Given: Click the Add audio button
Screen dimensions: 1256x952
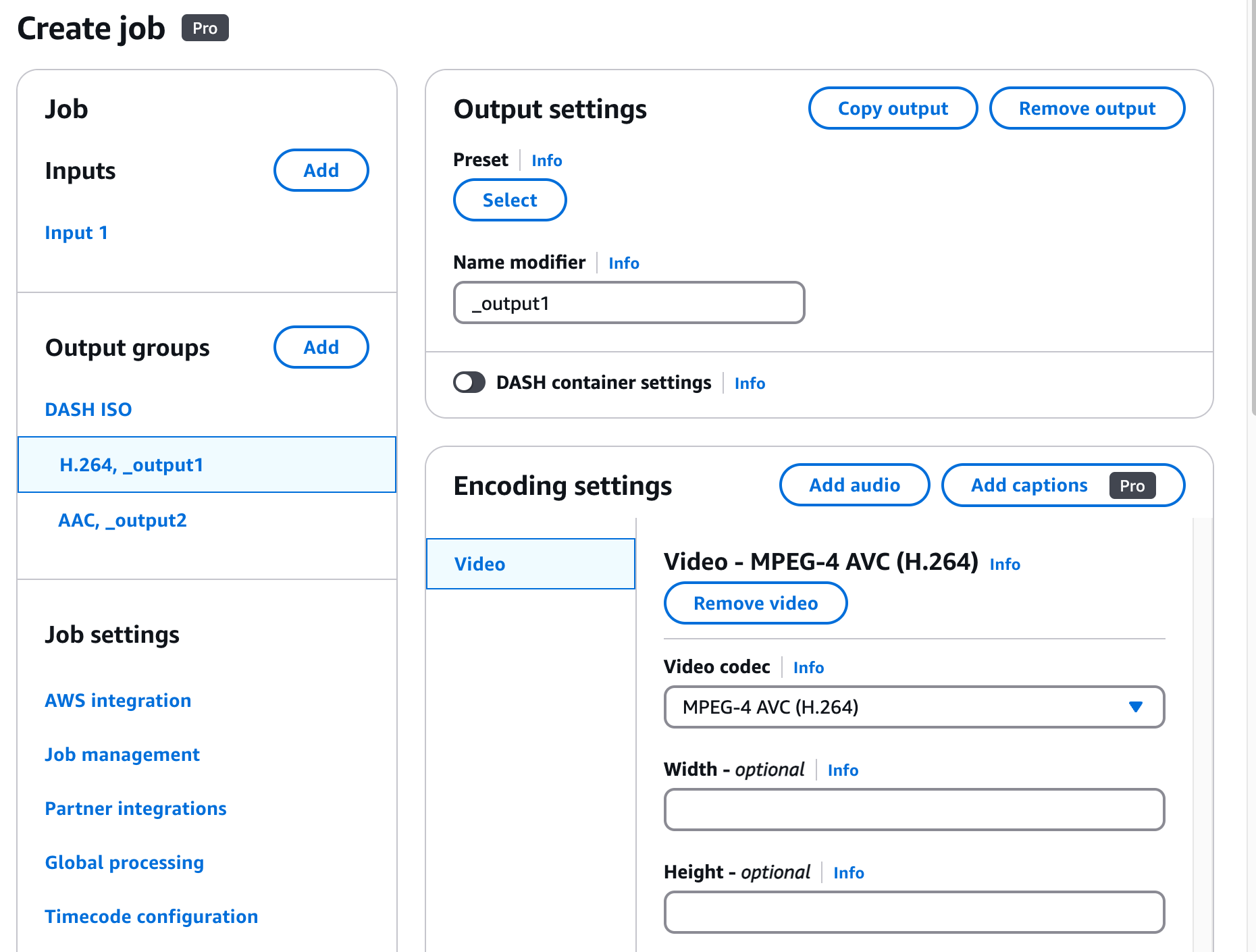Looking at the screenshot, I should click(854, 485).
